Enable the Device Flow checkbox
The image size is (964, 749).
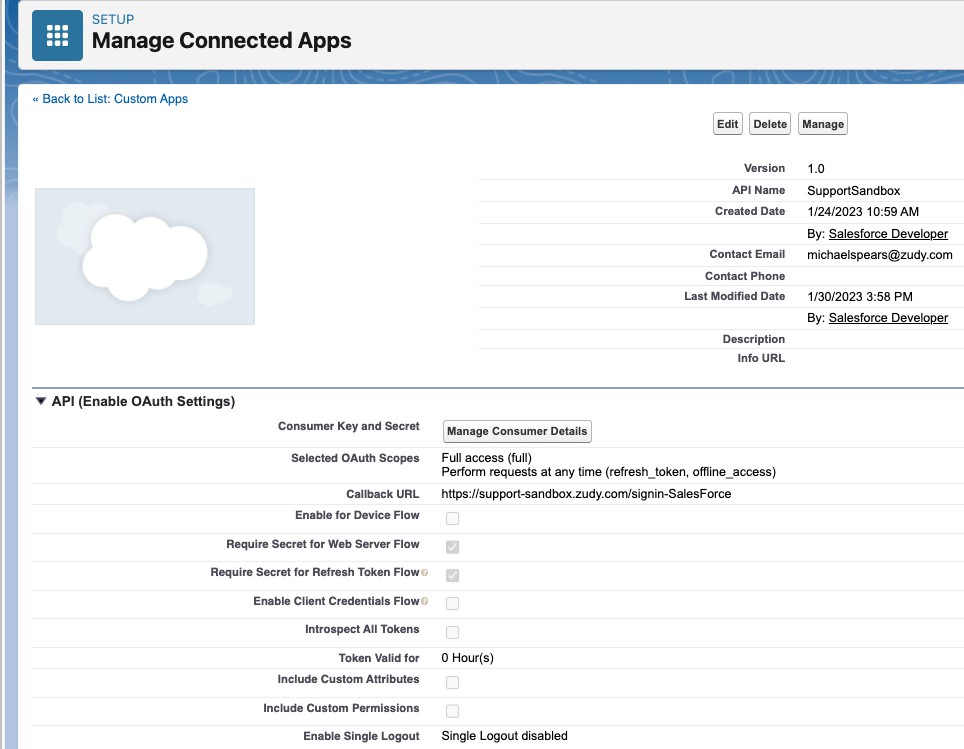pos(452,518)
